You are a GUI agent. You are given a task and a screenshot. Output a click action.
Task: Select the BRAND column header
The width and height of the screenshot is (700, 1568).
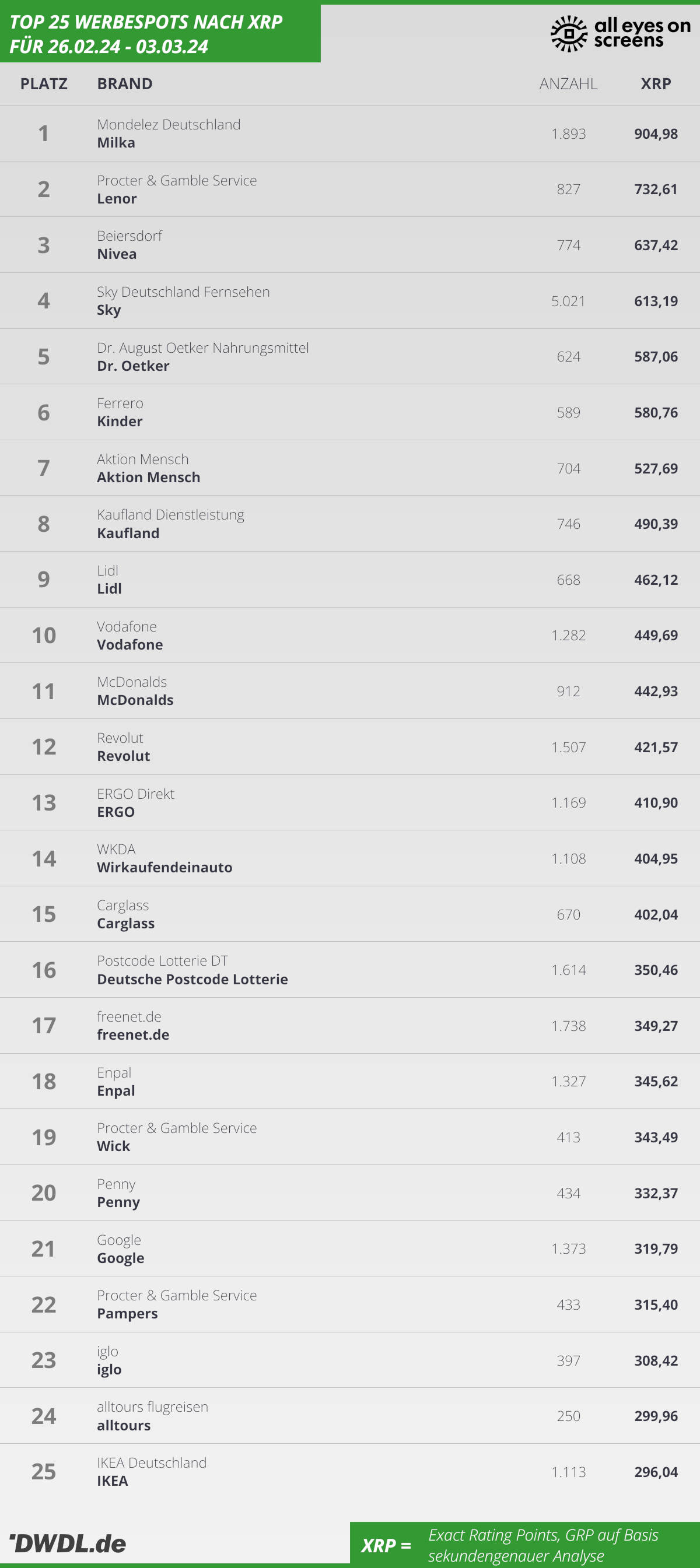(x=125, y=83)
